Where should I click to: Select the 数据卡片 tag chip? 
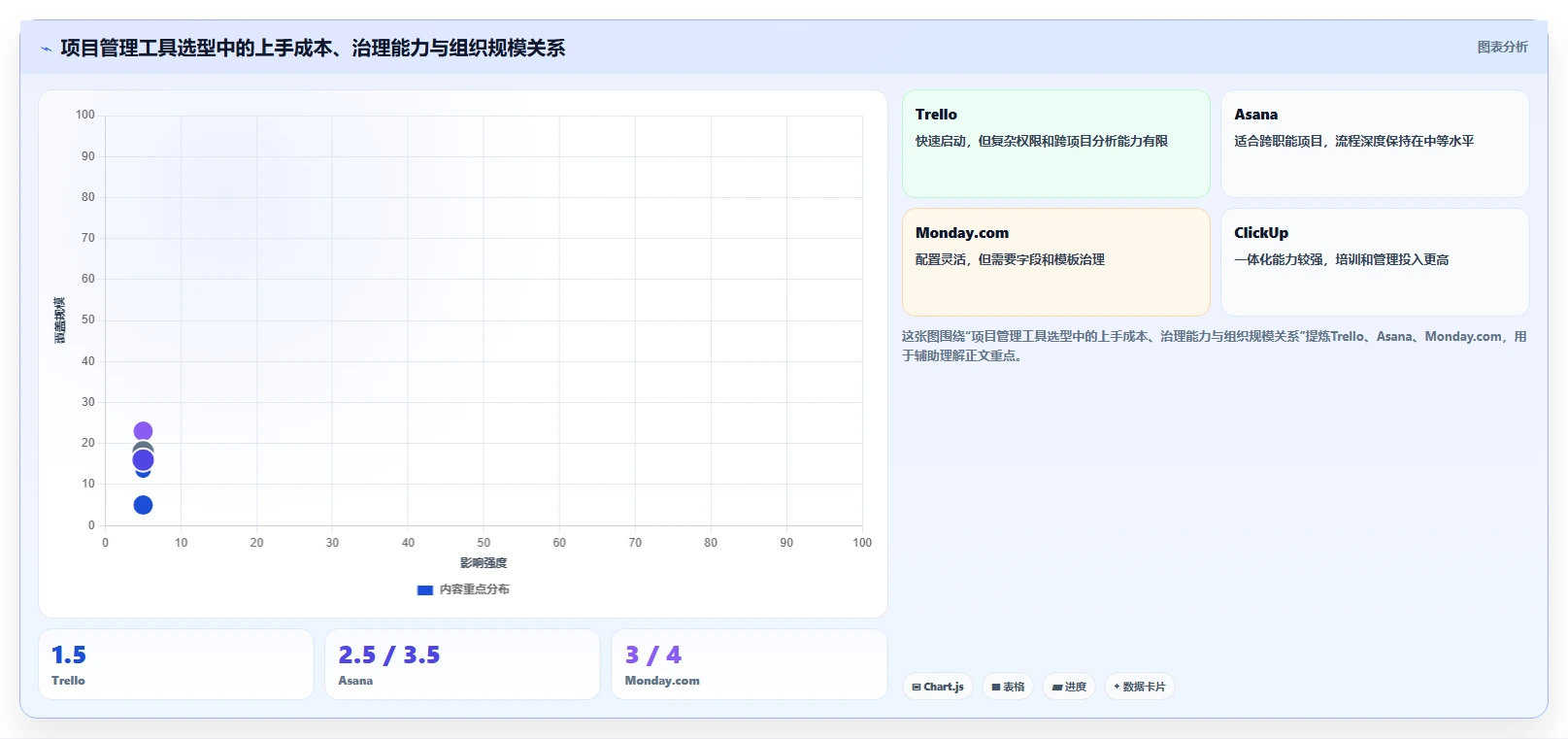(1140, 687)
